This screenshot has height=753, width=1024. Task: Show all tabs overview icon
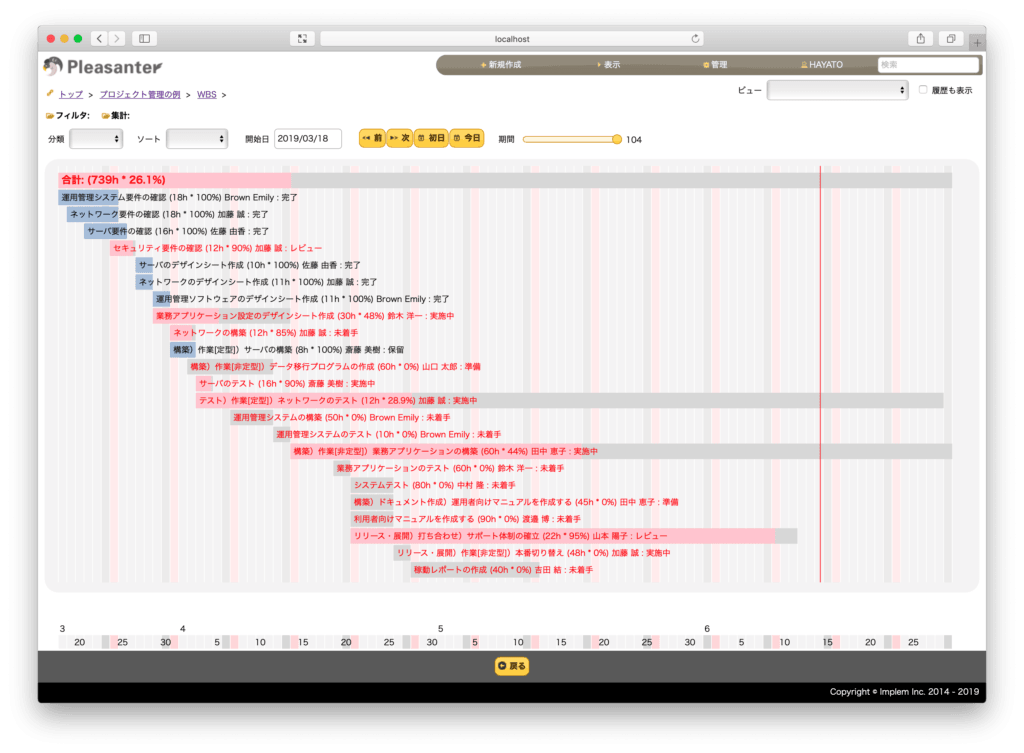[951, 39]
